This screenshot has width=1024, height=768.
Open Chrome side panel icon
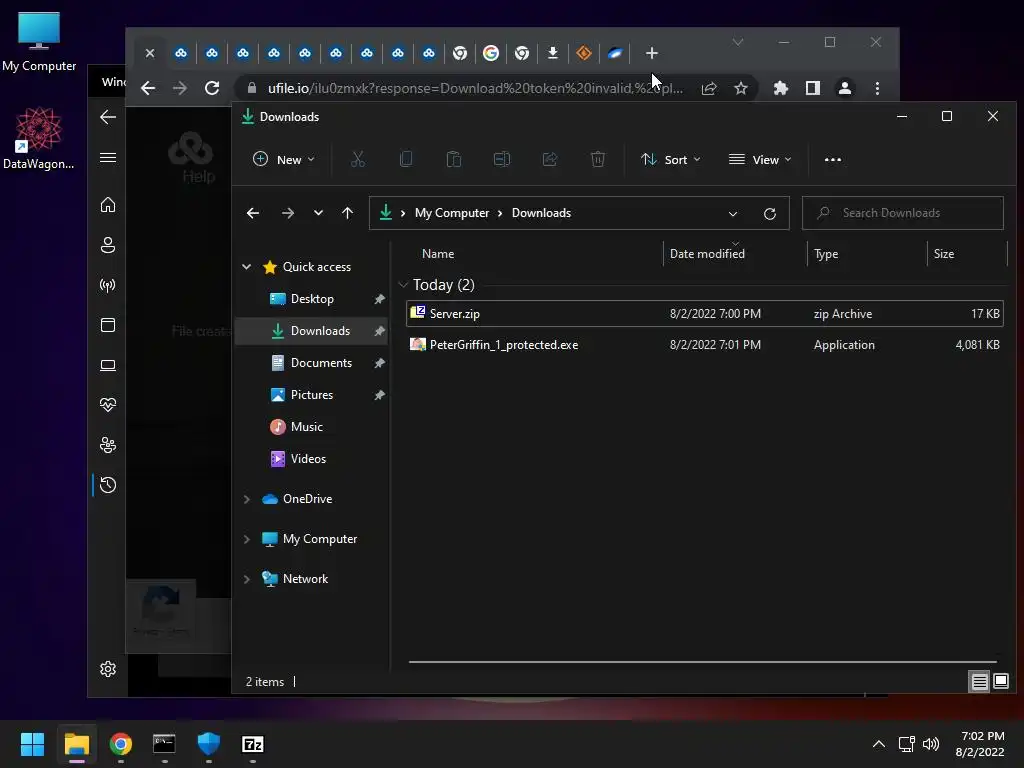[x=812, y=88]
